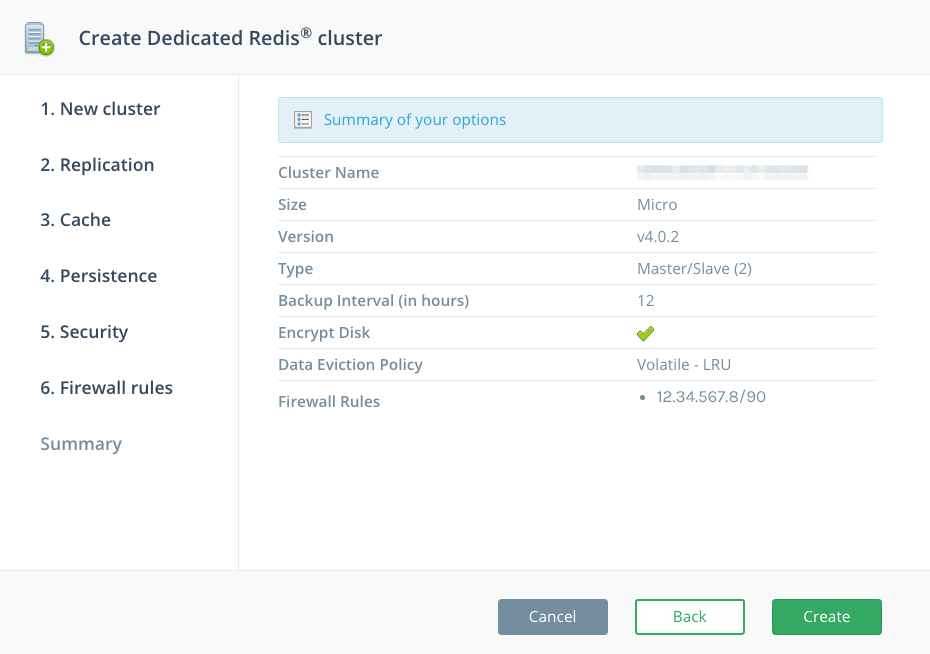Click the Master/Slave (2) value

point(695,269)
